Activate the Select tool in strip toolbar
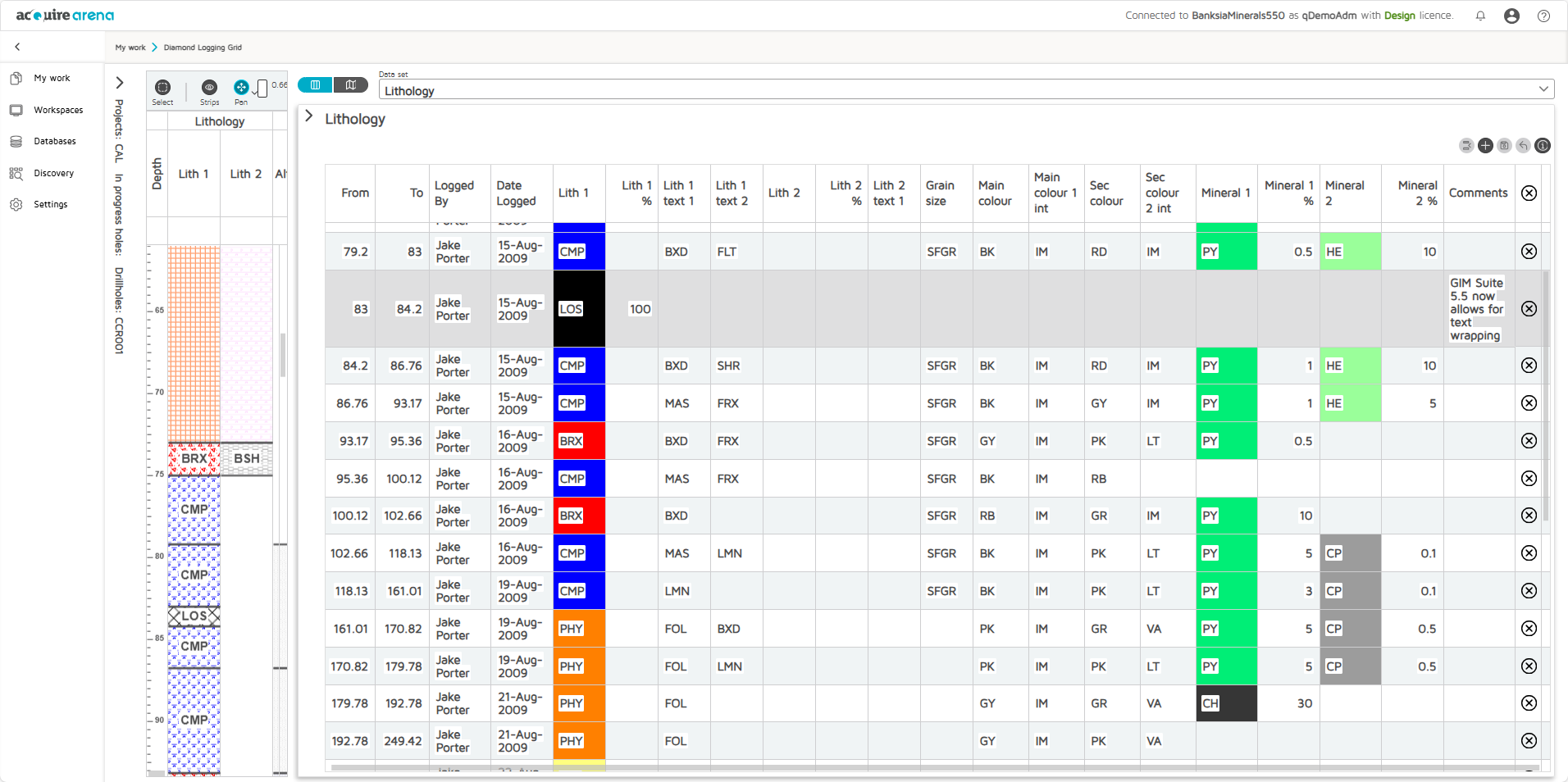 coord(162,89)
